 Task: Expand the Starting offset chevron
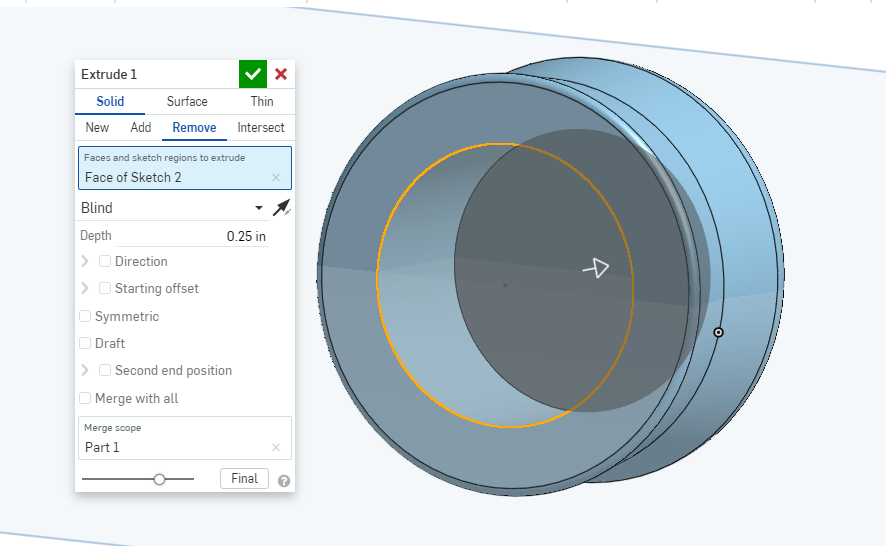pos(85,288)
